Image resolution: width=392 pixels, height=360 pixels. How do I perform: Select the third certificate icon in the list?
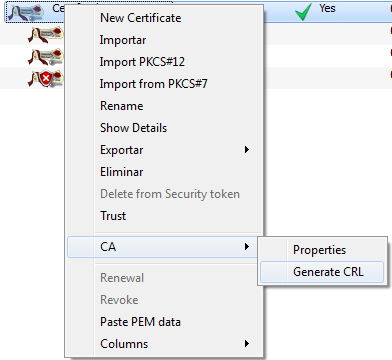point(45,56)
